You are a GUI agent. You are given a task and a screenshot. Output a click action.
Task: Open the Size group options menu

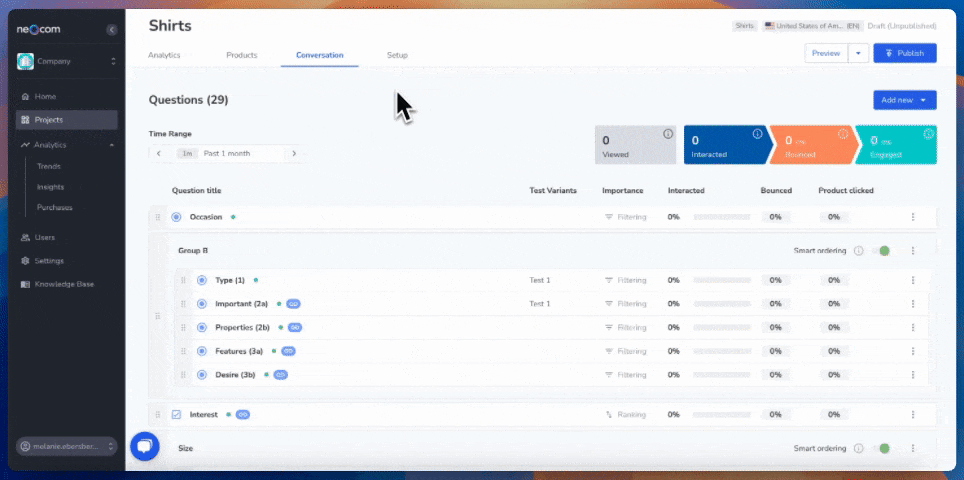tap(913, 449)
